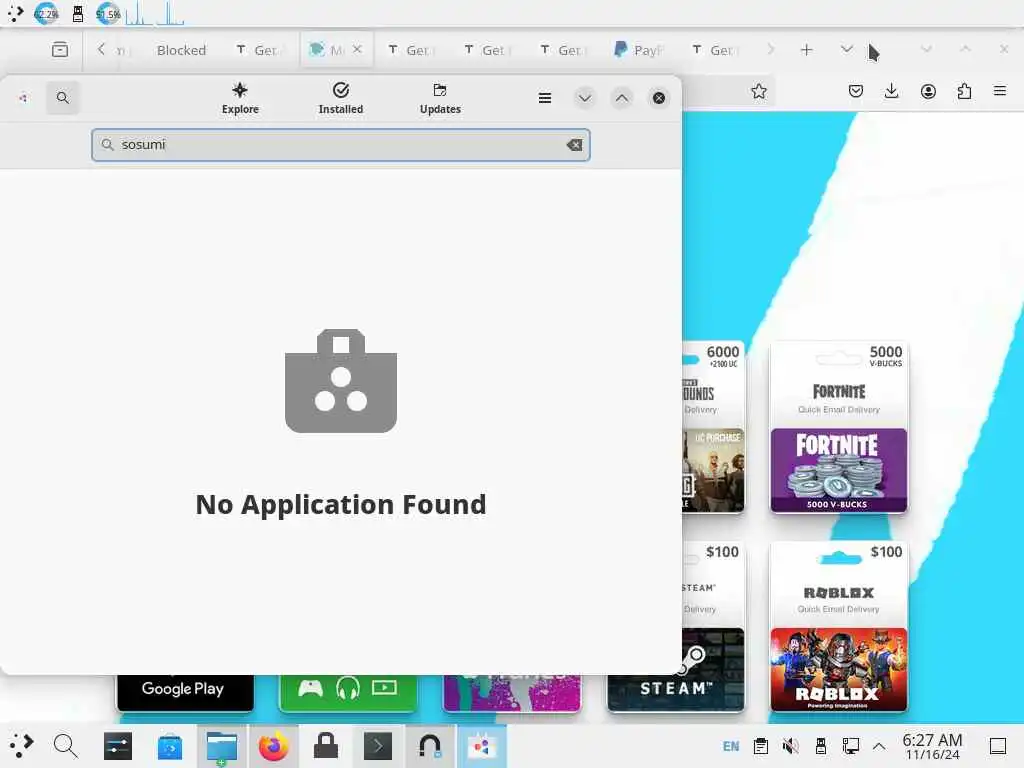Close the active Firefox tab
1024x768 pixels.
(x=357, y=49)
